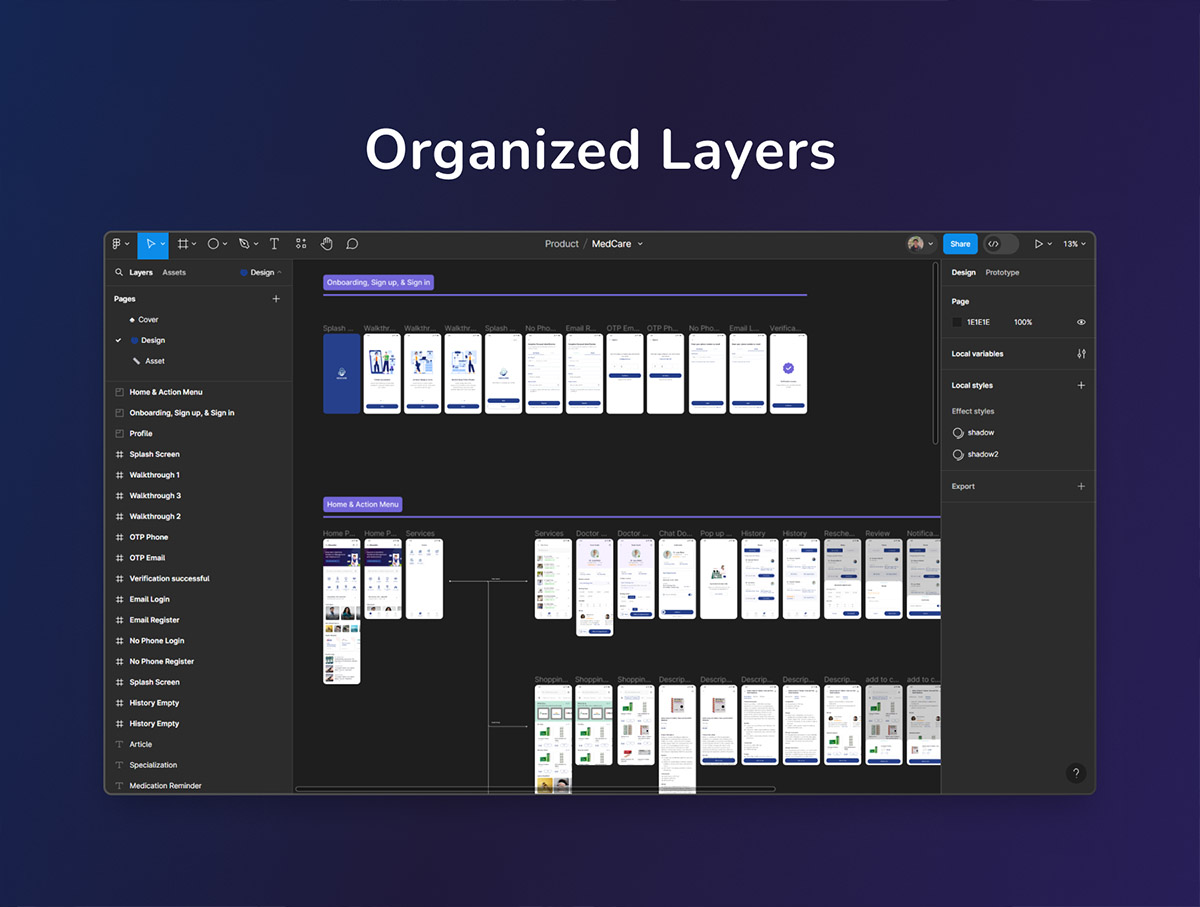Image resolution: width=1200 pixels, height=907 pixels.
Task: Click the page background color swatch
Action: tap(957, 322)
